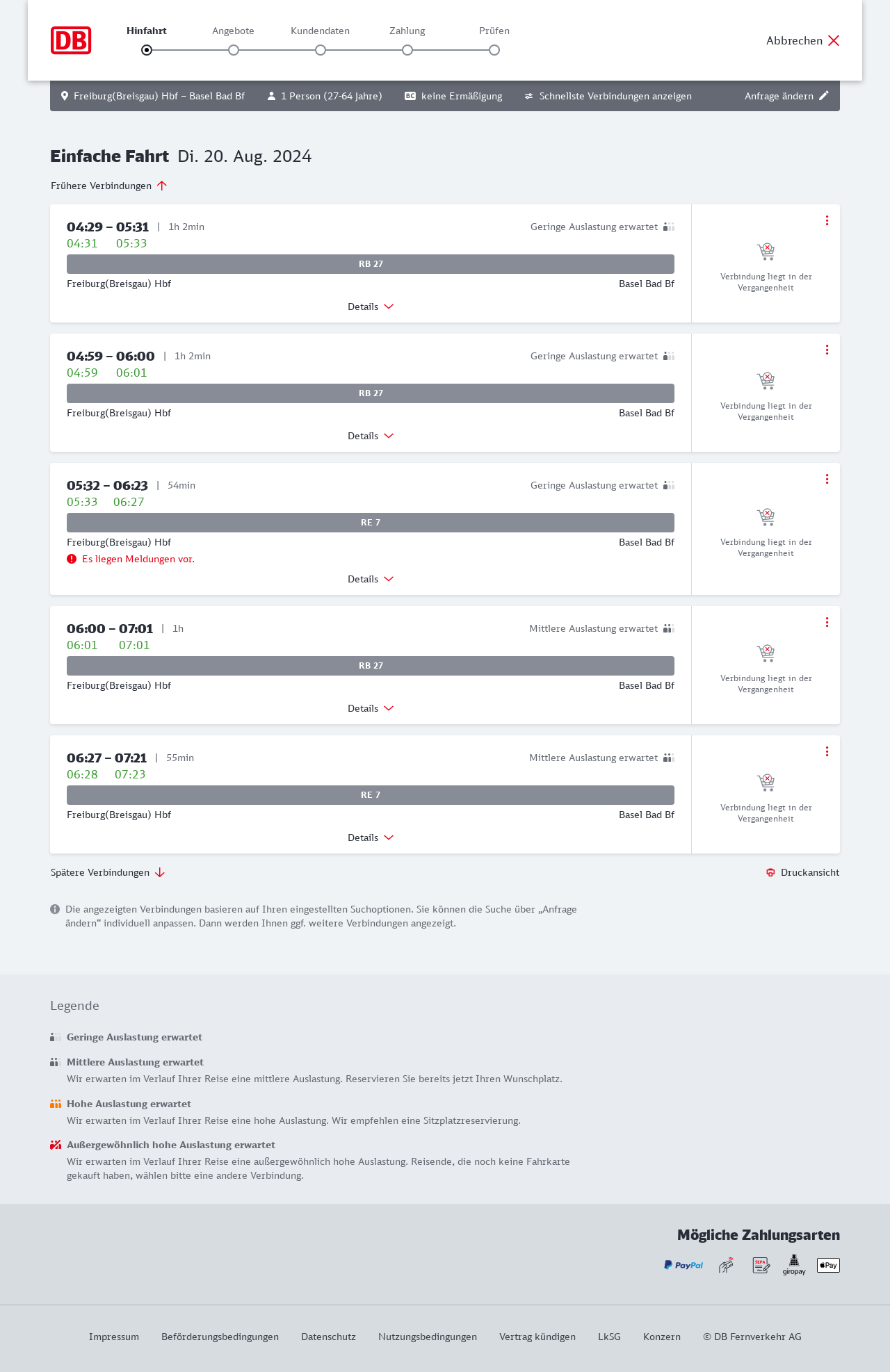Load Spätere Verbindungen

[108, 872]
